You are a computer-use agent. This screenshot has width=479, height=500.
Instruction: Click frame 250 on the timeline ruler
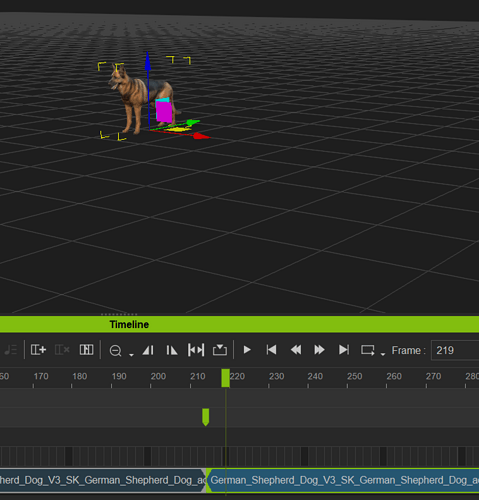355,377
